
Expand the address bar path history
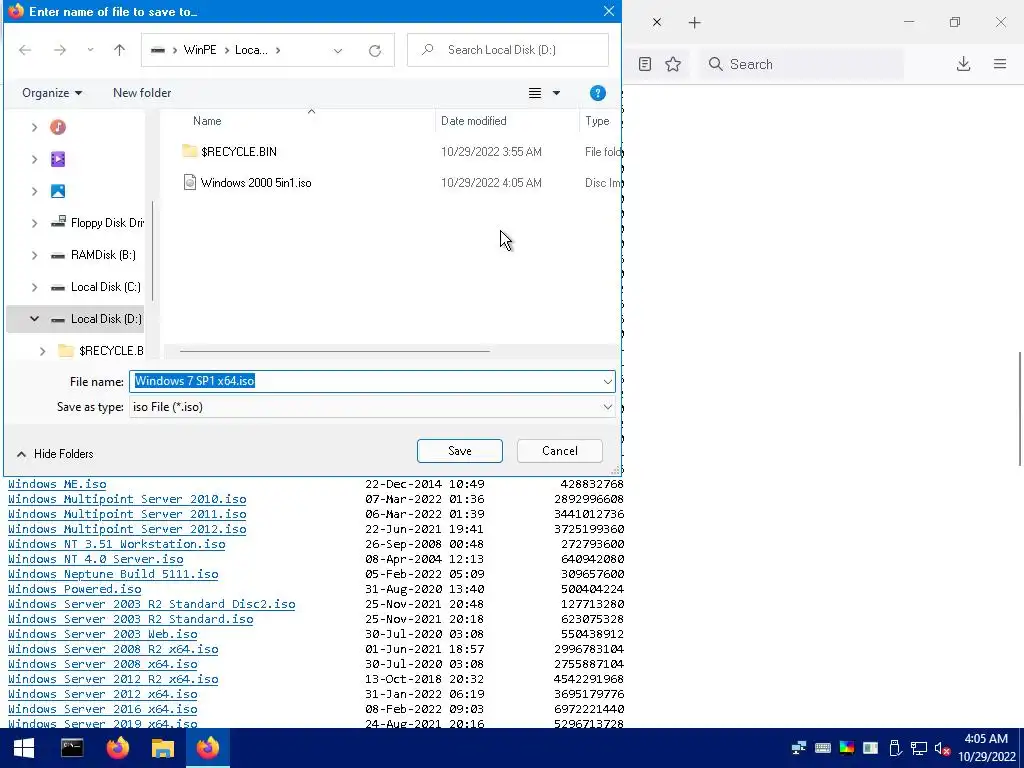338,50
